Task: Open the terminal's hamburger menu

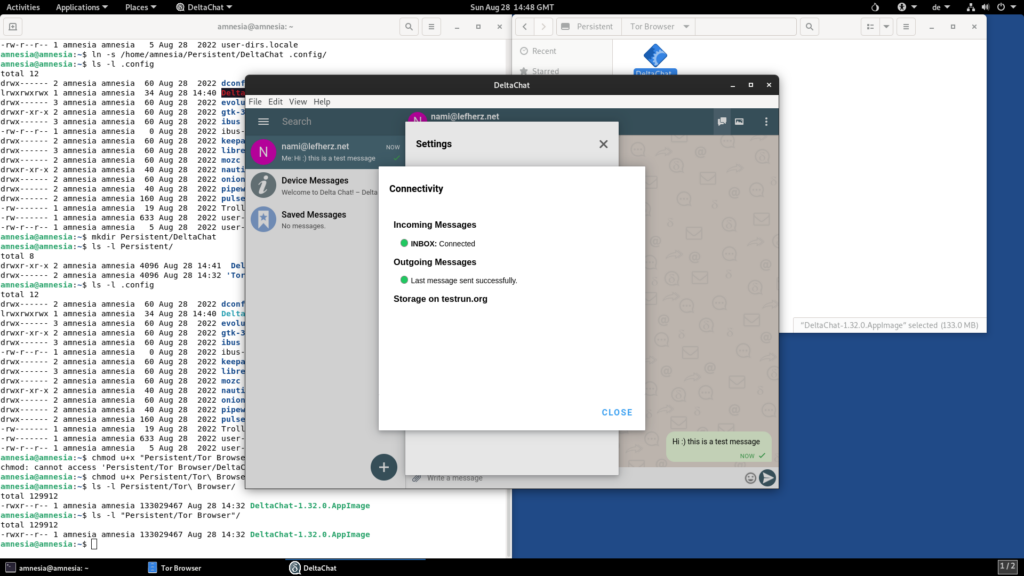Action: [x=432, y=27]
